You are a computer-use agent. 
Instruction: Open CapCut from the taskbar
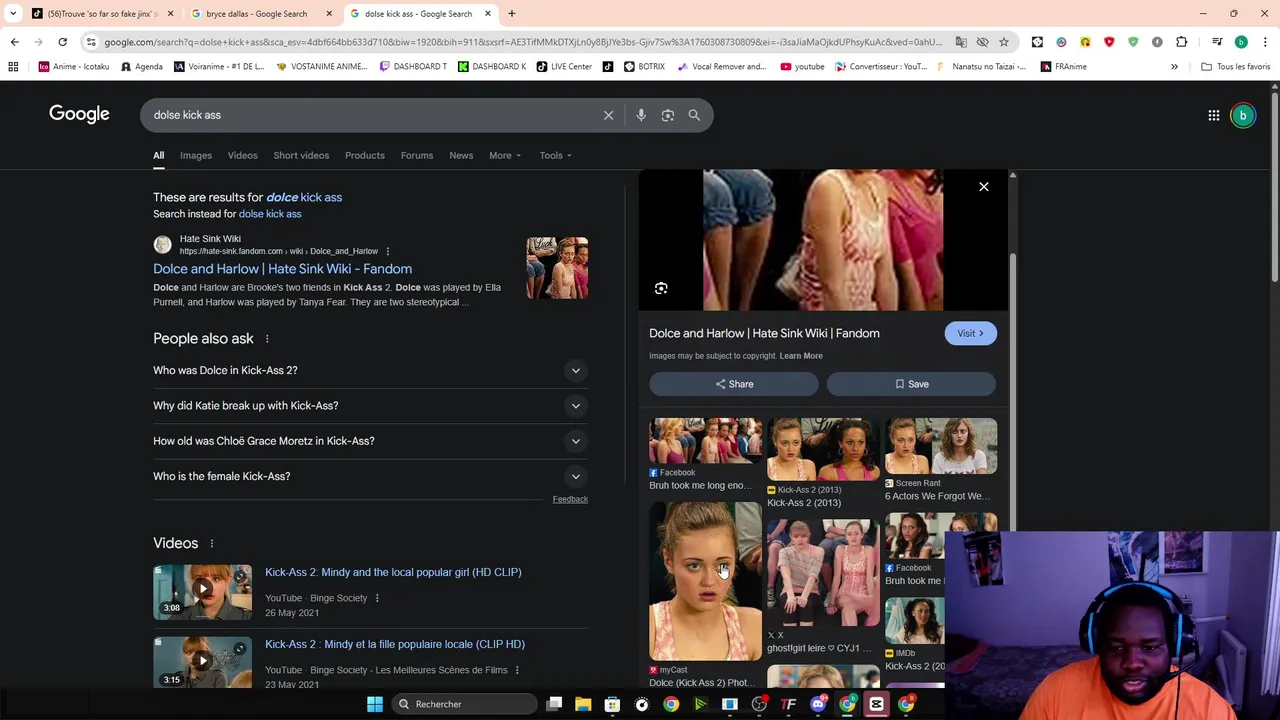pyautogui.click(x=876, y=704)
